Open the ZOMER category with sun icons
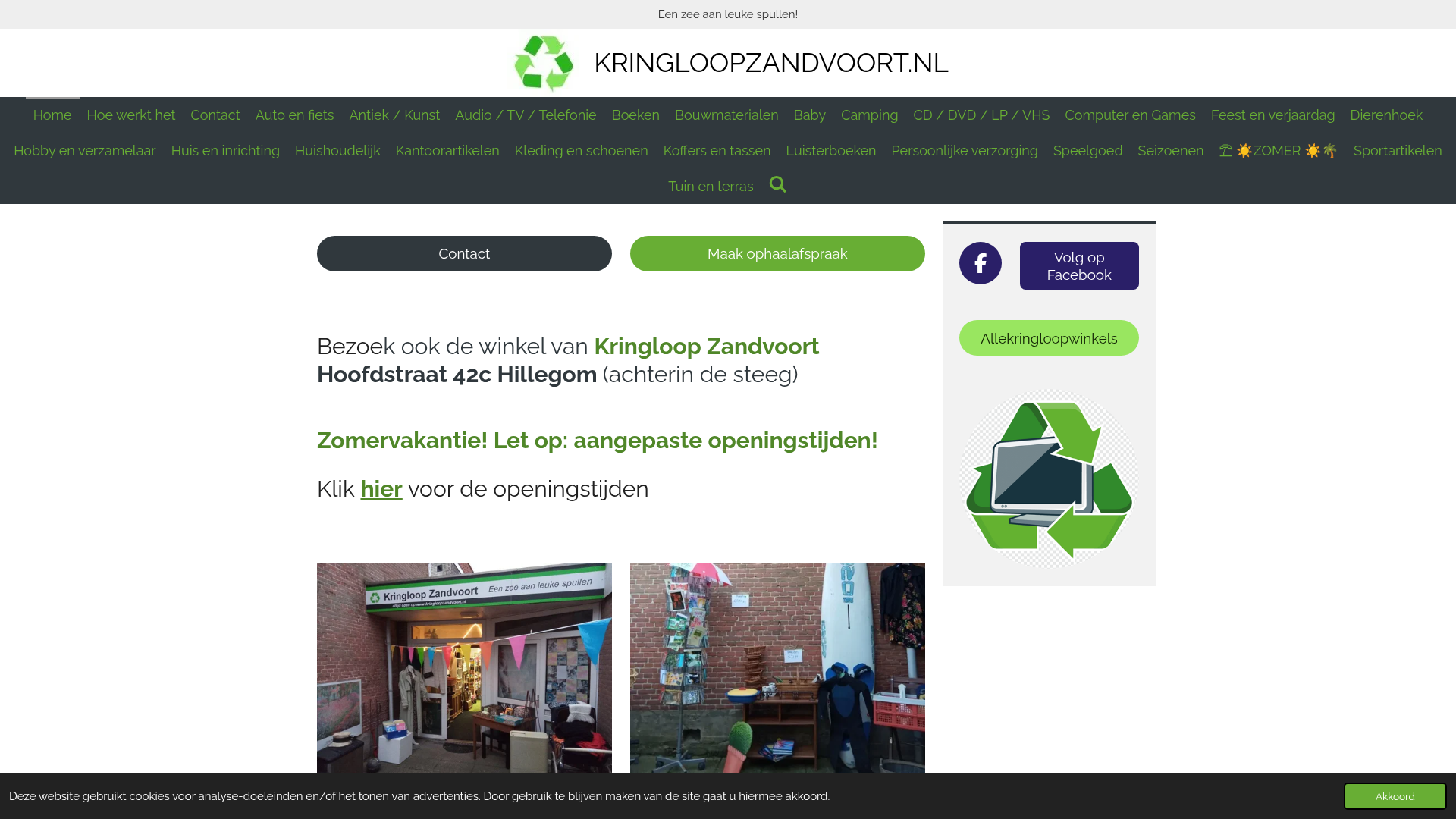 coord(1279,151)
